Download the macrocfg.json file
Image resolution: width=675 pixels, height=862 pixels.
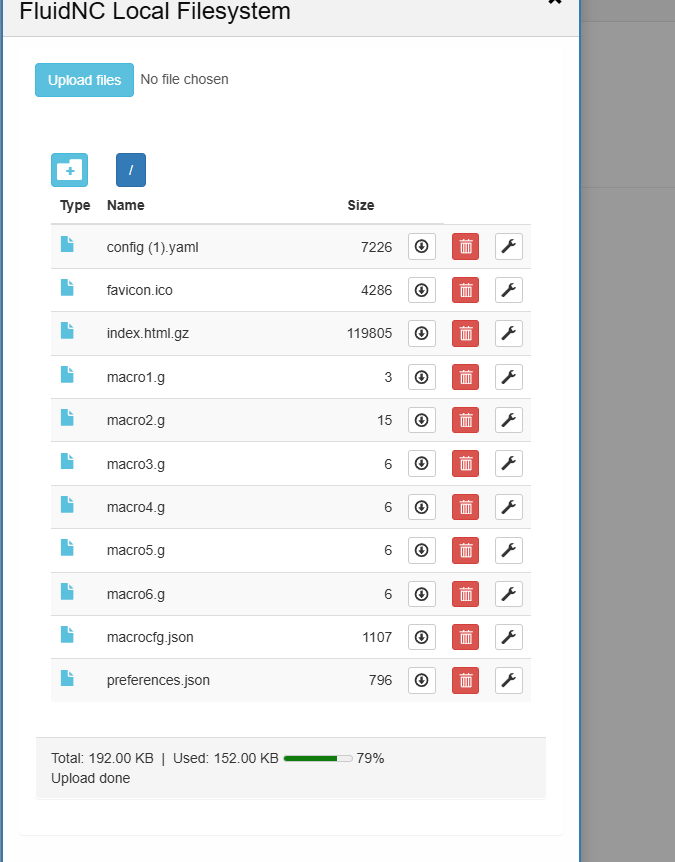click(x=422, y=637)
